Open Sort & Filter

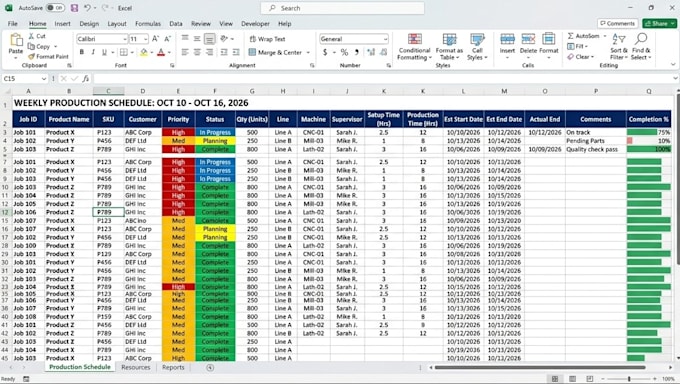tap(619, 47)
